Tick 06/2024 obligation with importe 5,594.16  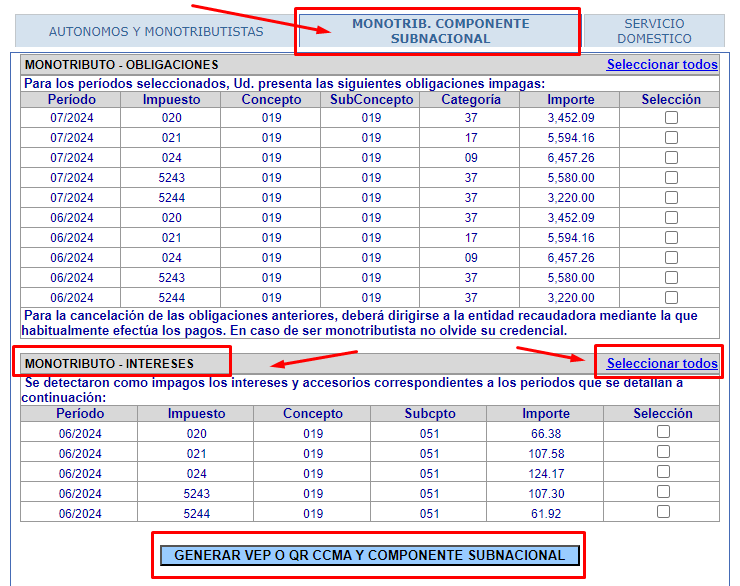tap(671, 238)
